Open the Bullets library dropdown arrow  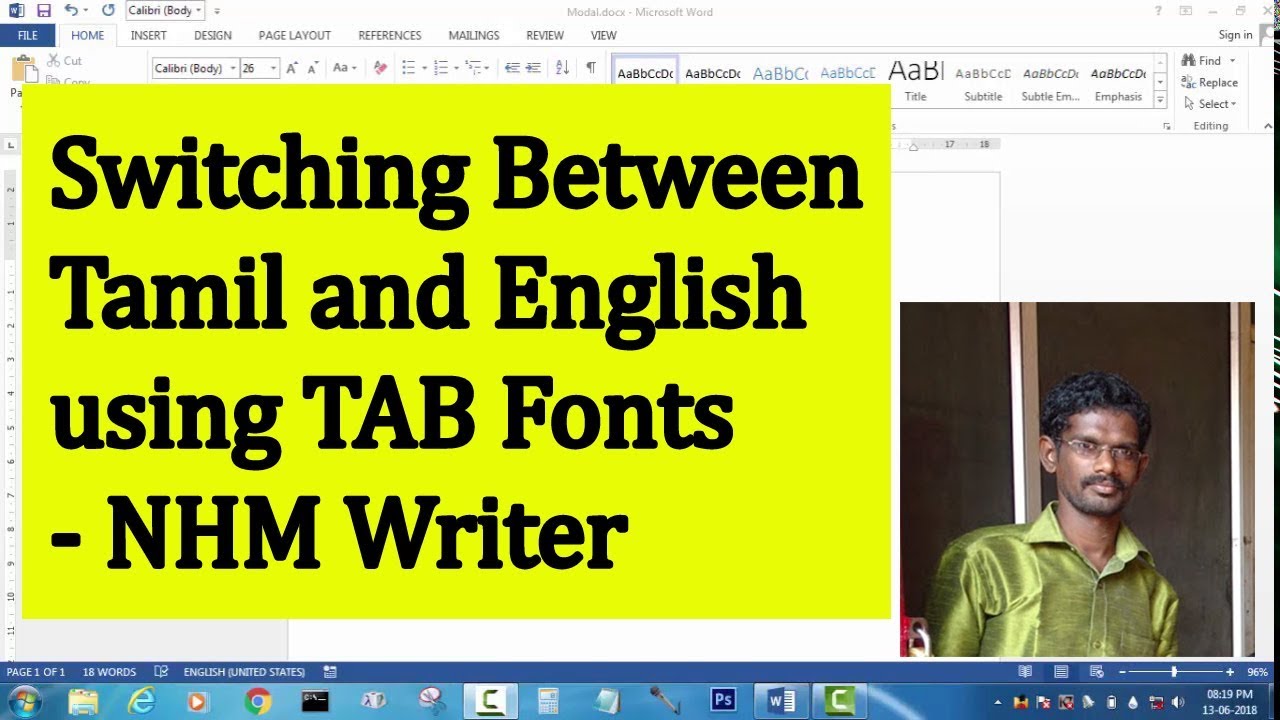[x=424, y=68]
